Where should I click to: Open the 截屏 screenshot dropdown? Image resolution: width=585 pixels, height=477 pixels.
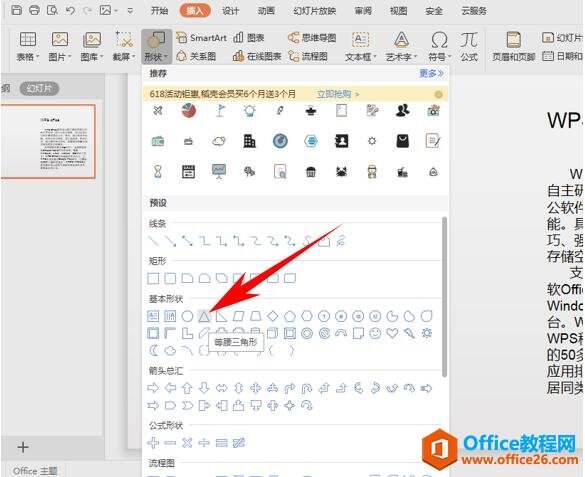tap(123, 47)
